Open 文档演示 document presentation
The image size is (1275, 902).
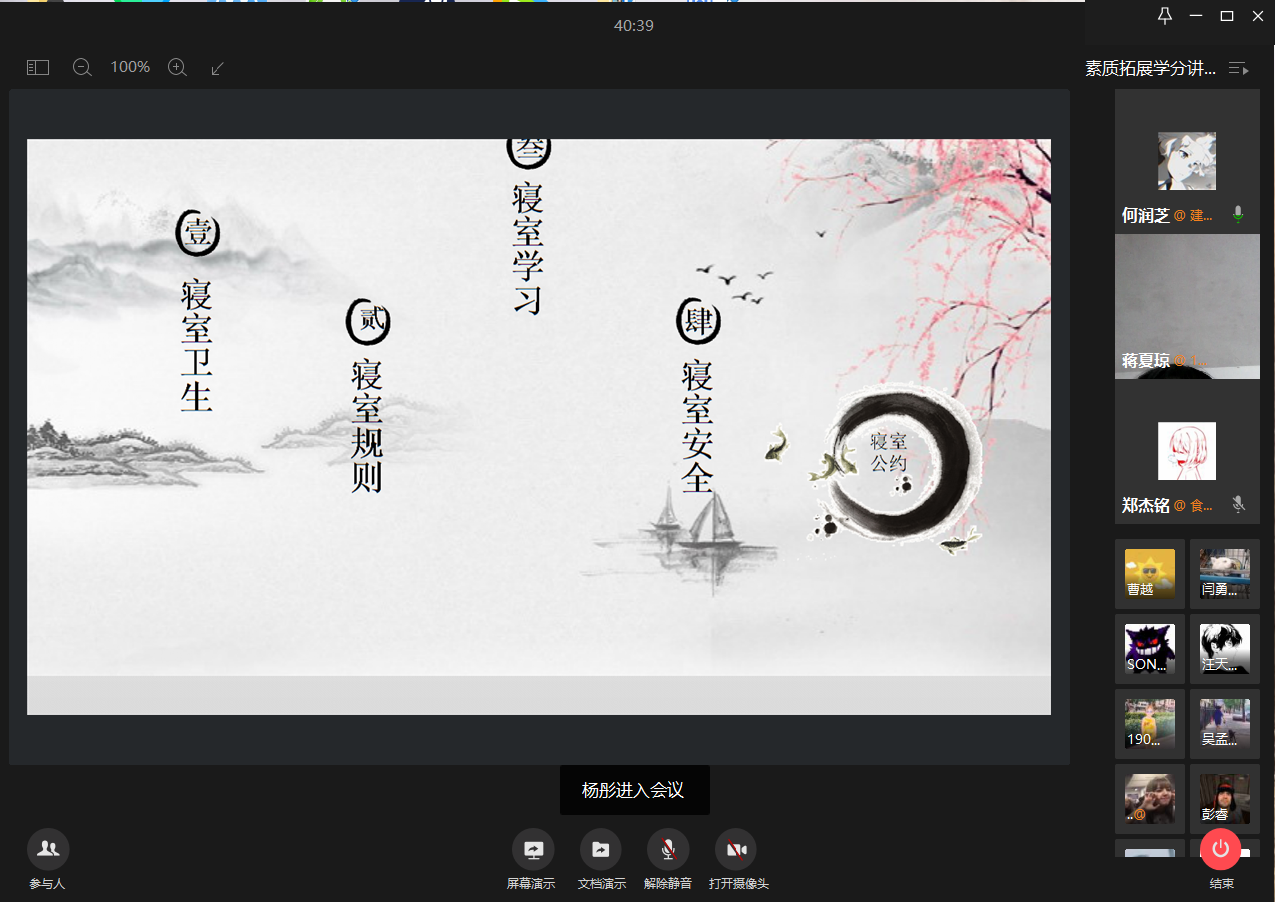pos(600,850)
